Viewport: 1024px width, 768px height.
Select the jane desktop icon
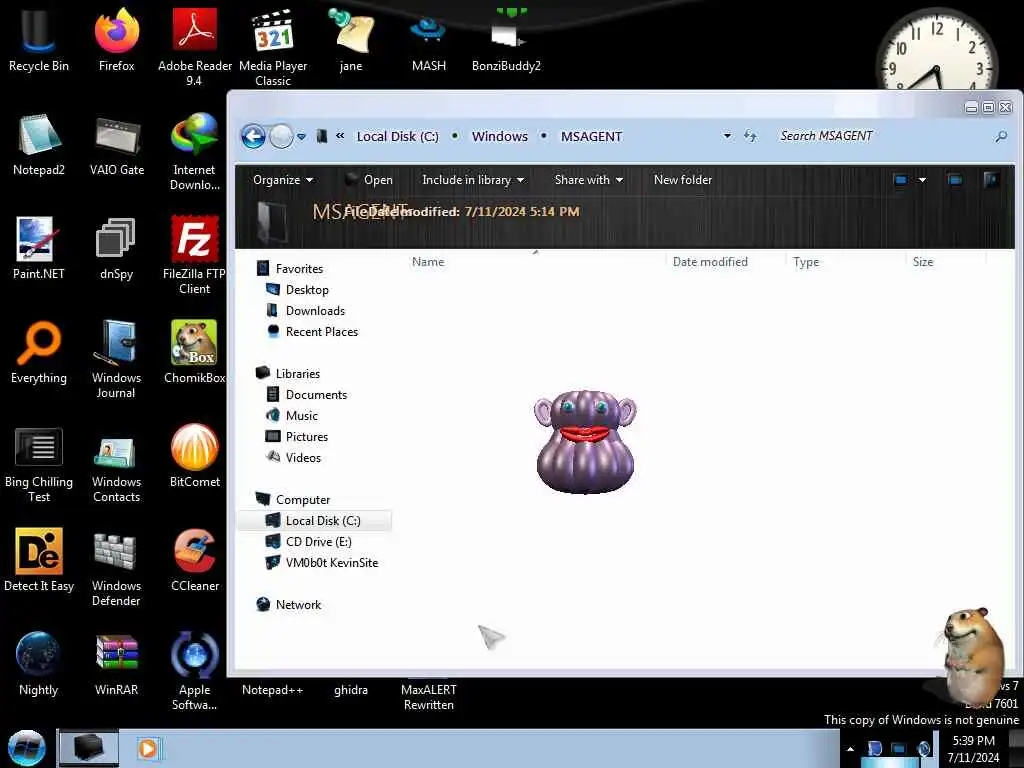(351, 40)
